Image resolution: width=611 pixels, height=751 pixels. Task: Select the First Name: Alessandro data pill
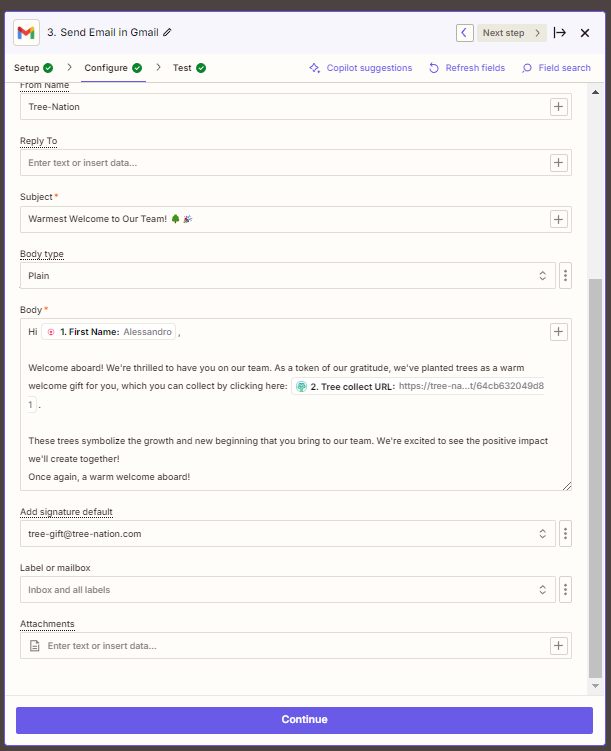(109, 331)
